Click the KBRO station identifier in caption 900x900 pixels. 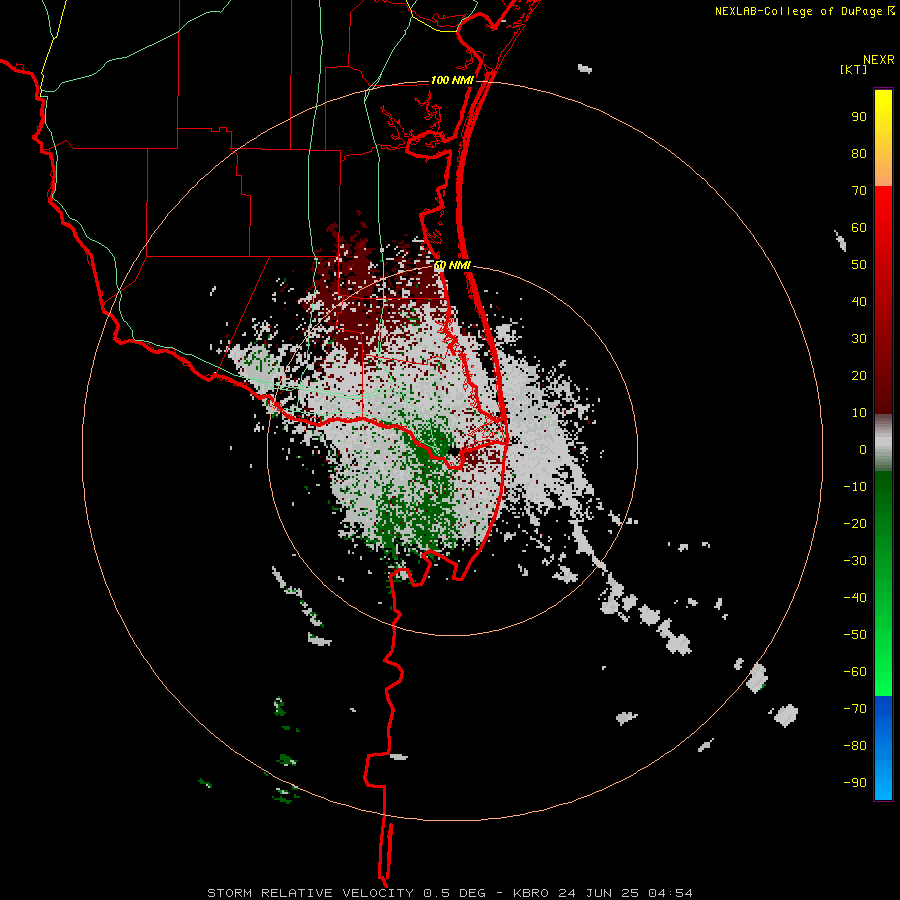[531, 893]
